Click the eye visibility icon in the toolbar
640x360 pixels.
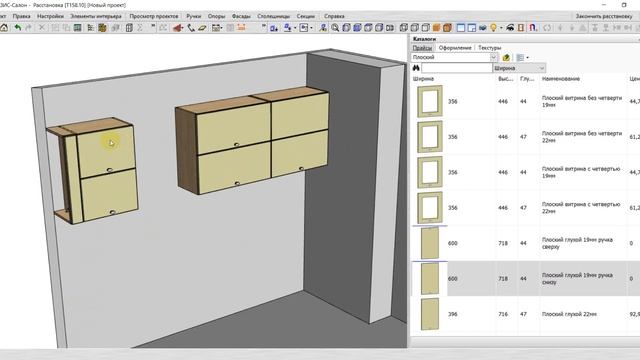[510, 28]
